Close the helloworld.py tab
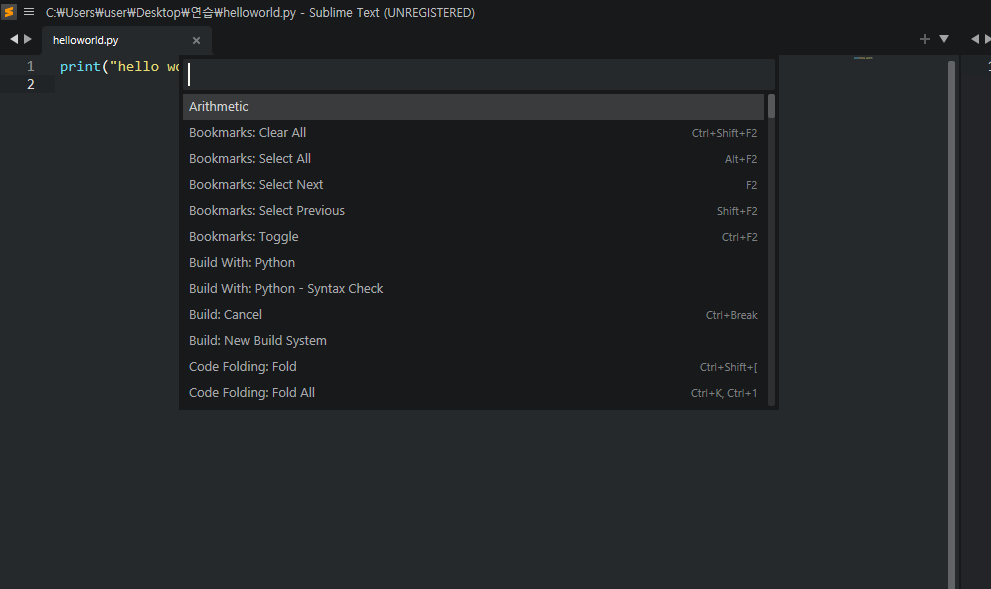Screen dimensions: 991x589 [x=197, y=40]
